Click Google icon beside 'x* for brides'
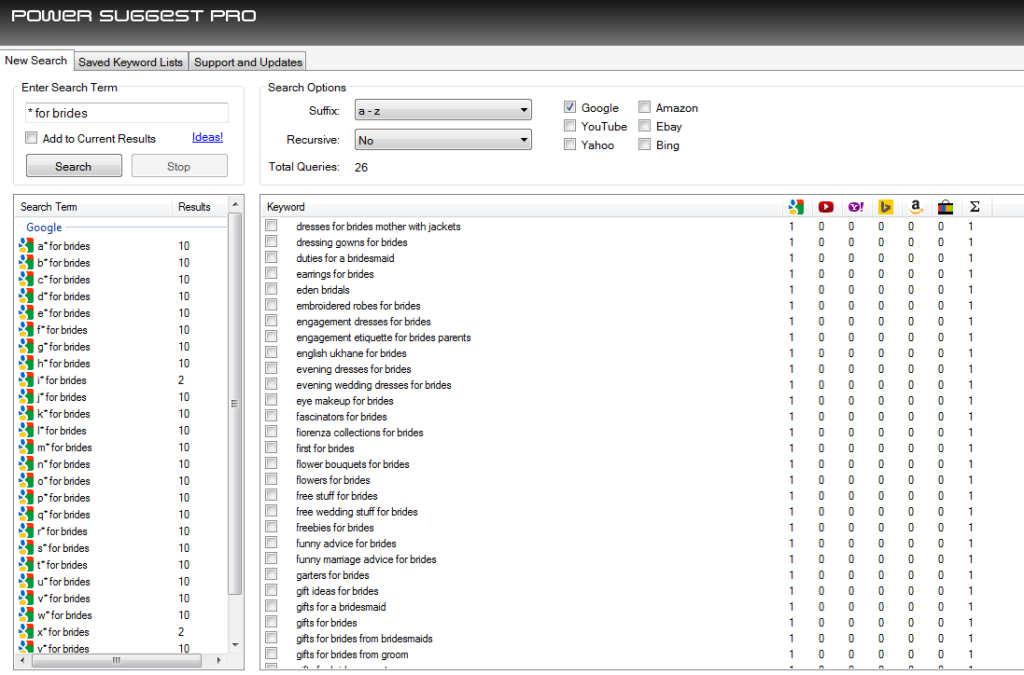 (x=26, y=632)
